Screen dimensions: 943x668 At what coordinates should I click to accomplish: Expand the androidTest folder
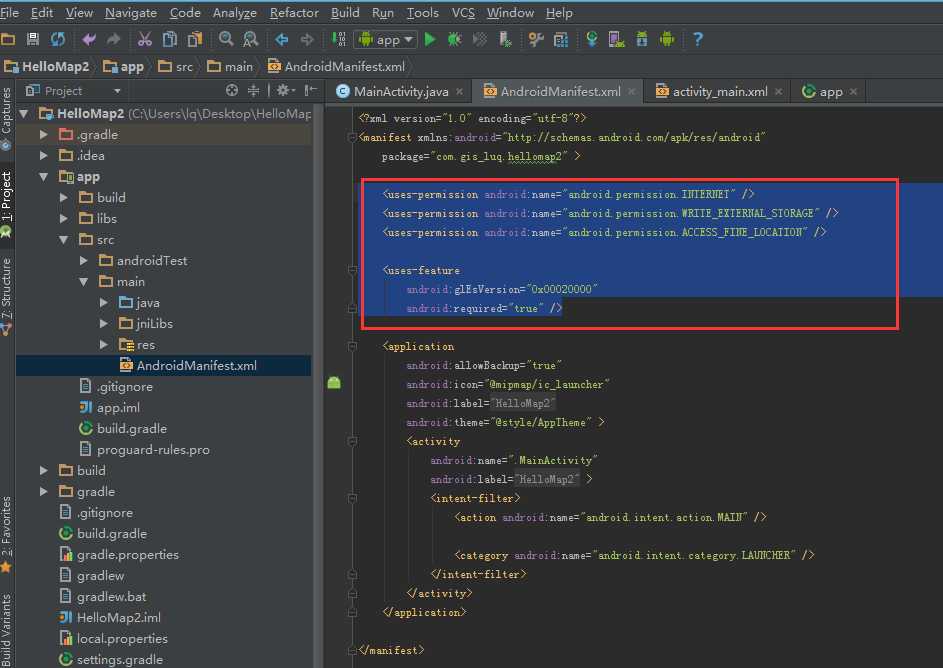tap(84, 260)
